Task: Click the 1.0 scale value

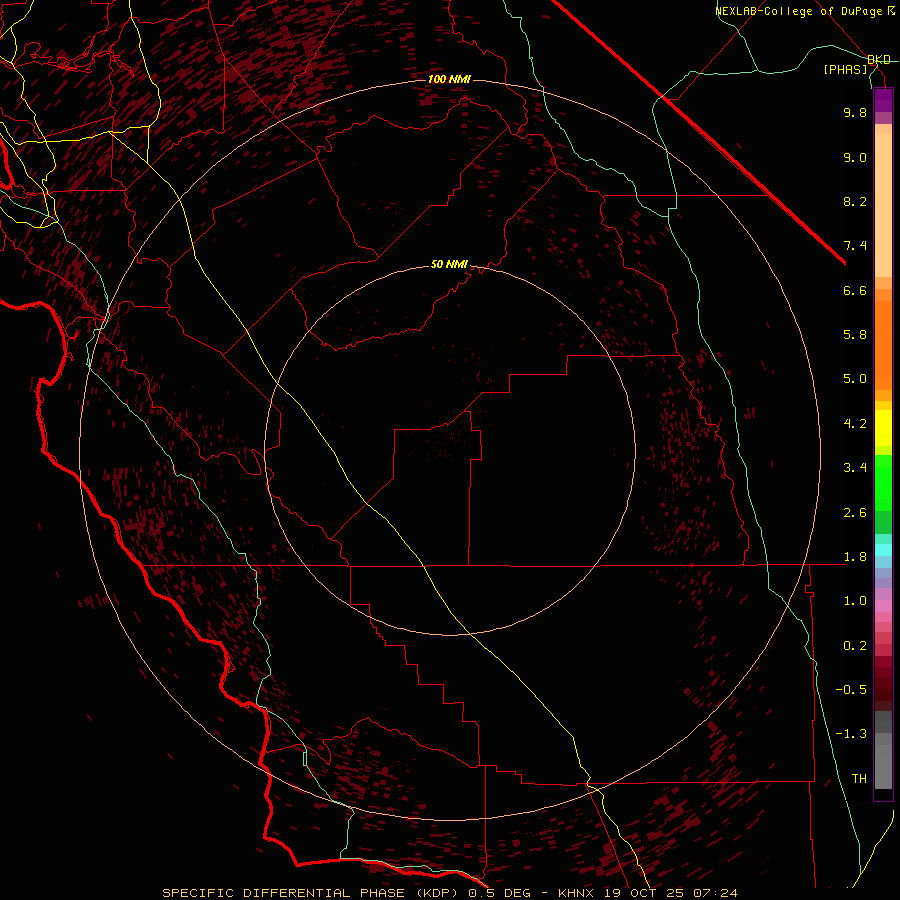Action: click(x=855, y=601)
